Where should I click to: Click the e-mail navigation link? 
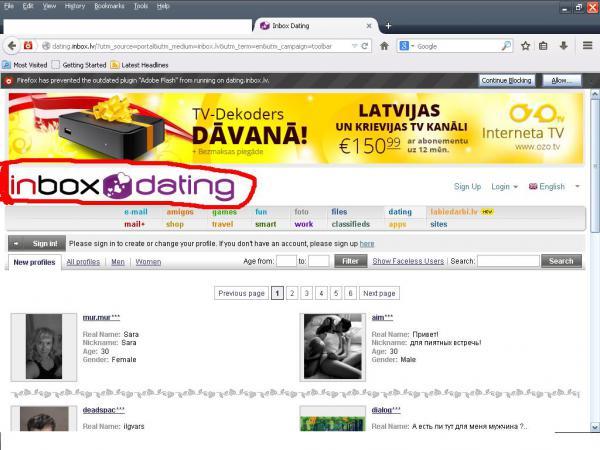click(x=136, y=212)
